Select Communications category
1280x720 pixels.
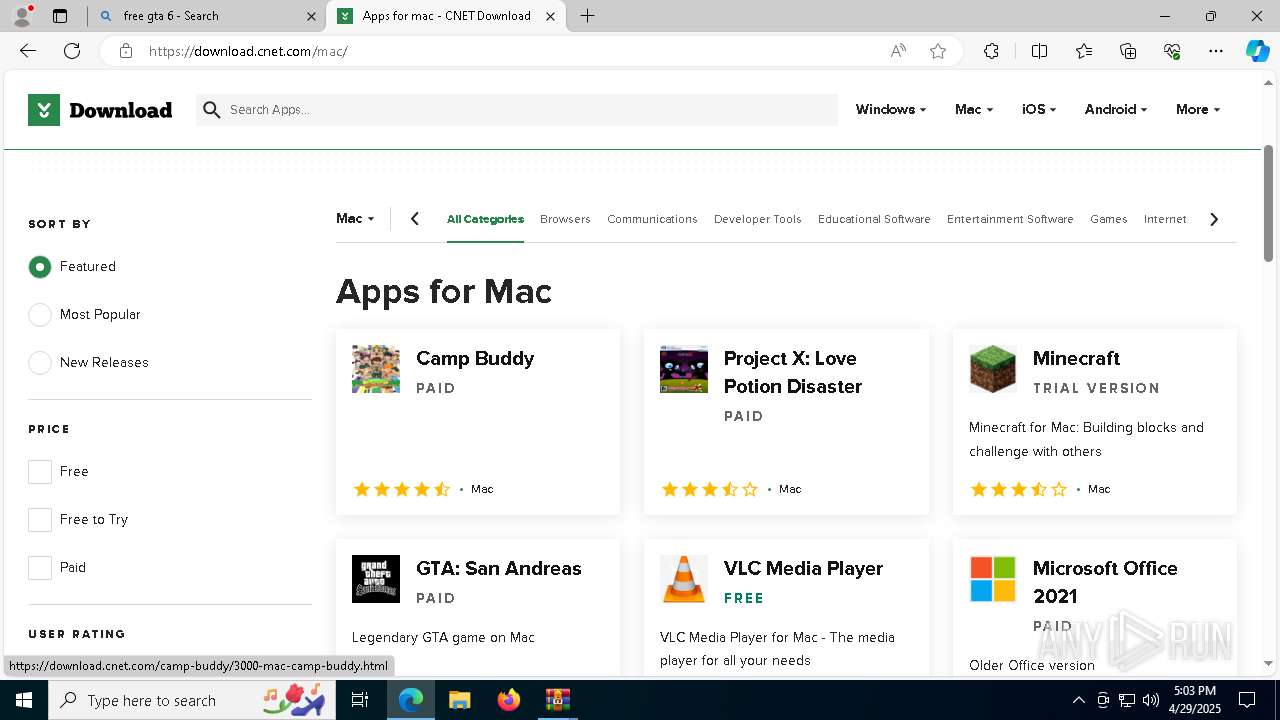pyautogui.click(x=652, y=219)
